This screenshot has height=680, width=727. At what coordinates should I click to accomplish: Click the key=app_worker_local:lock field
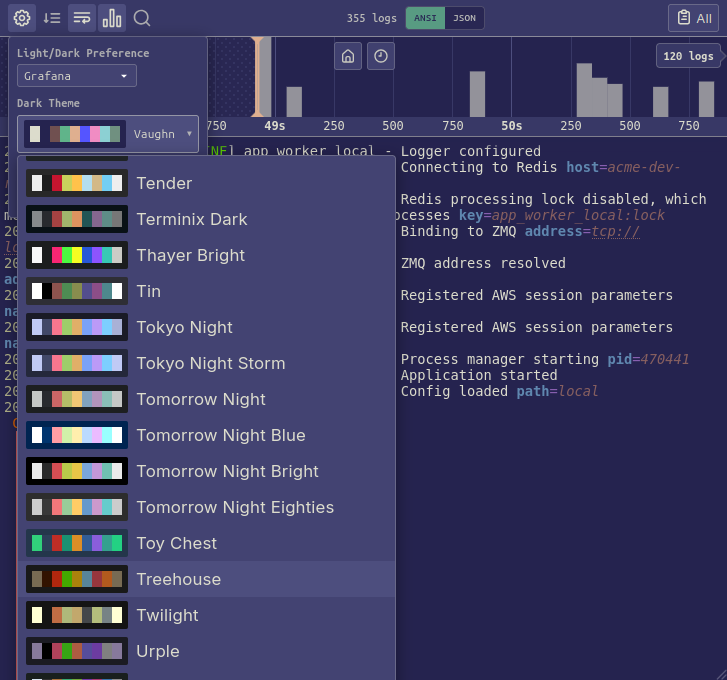coord(561,216)
